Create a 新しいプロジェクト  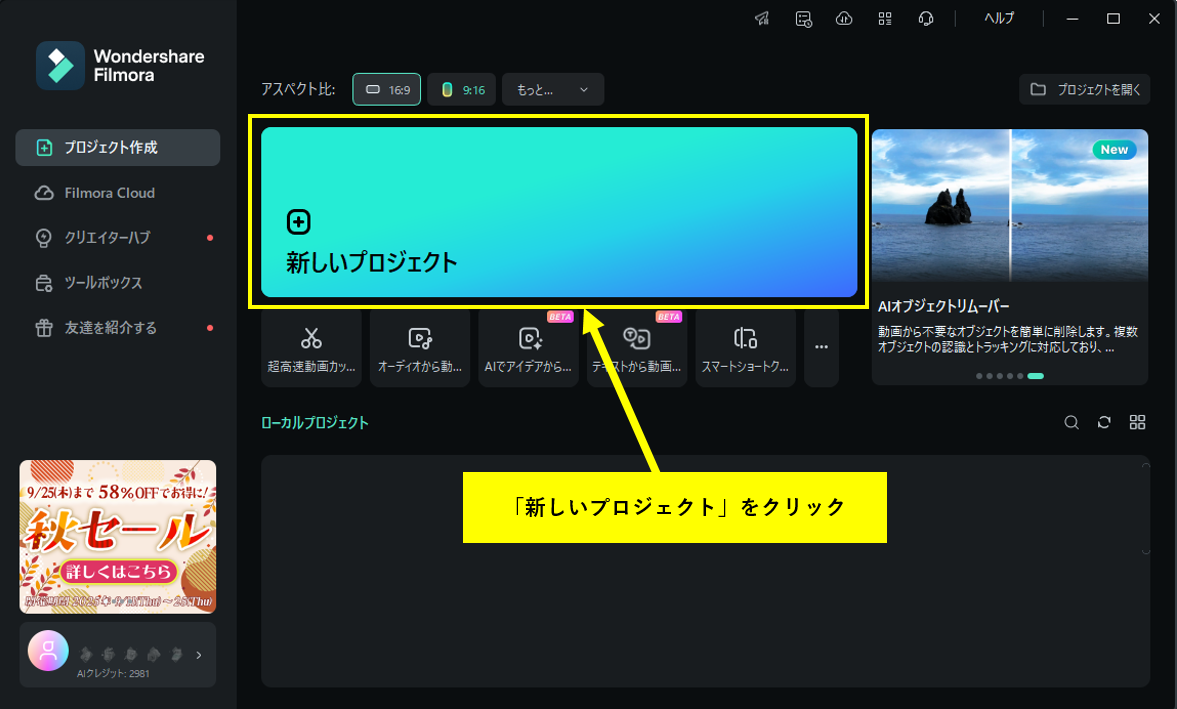point(559,211)
